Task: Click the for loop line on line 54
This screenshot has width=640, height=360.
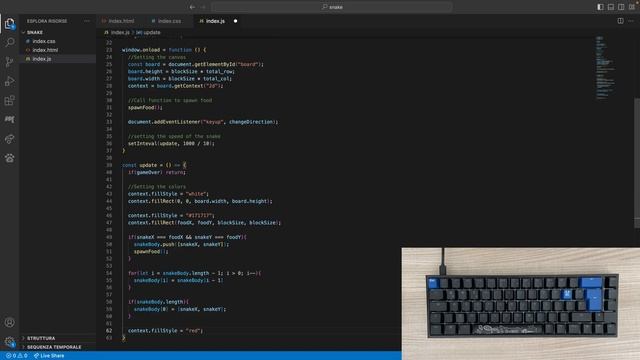Action: click(194, 273)
